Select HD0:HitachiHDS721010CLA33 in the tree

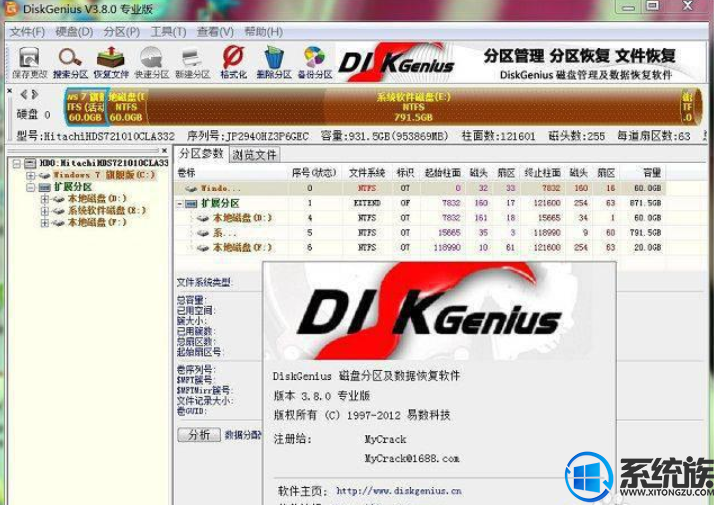click(104, 163)
